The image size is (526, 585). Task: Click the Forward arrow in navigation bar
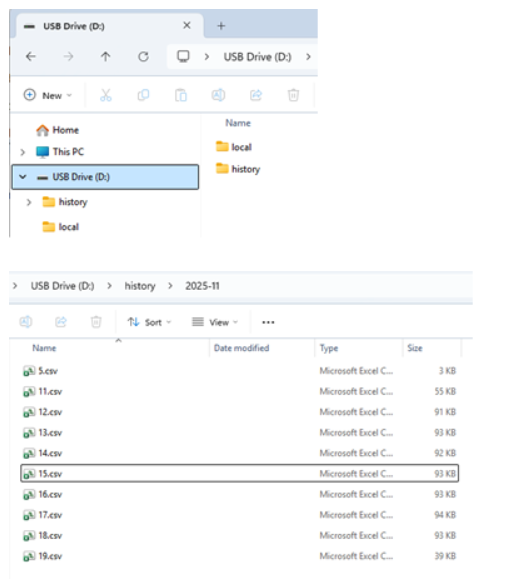68,57
